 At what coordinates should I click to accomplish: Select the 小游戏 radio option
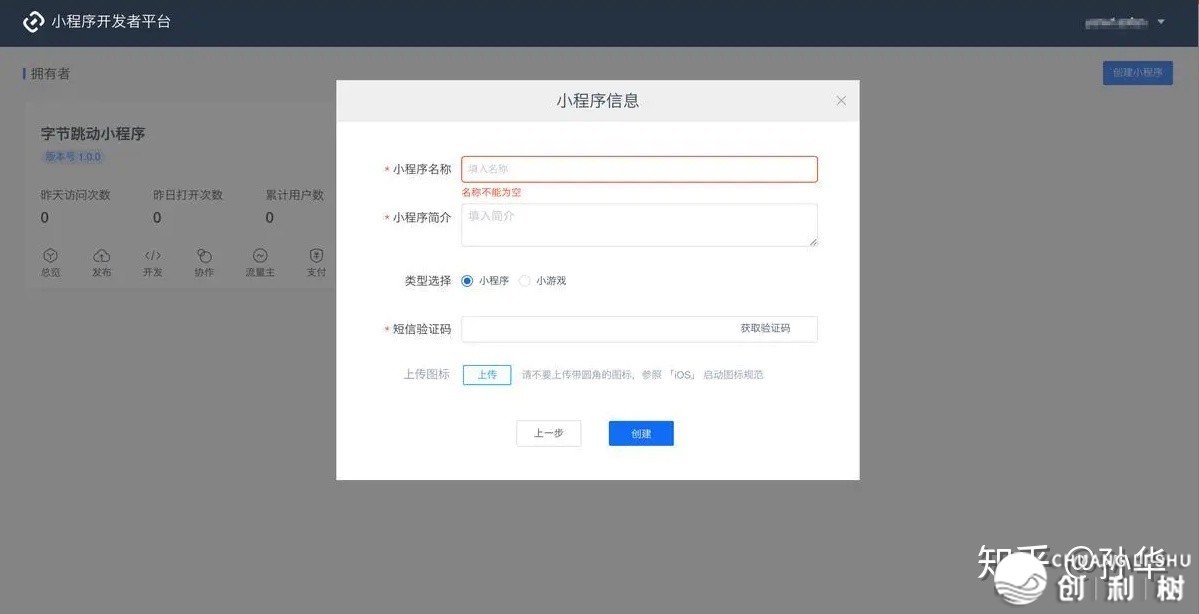(x=525, y=281)
